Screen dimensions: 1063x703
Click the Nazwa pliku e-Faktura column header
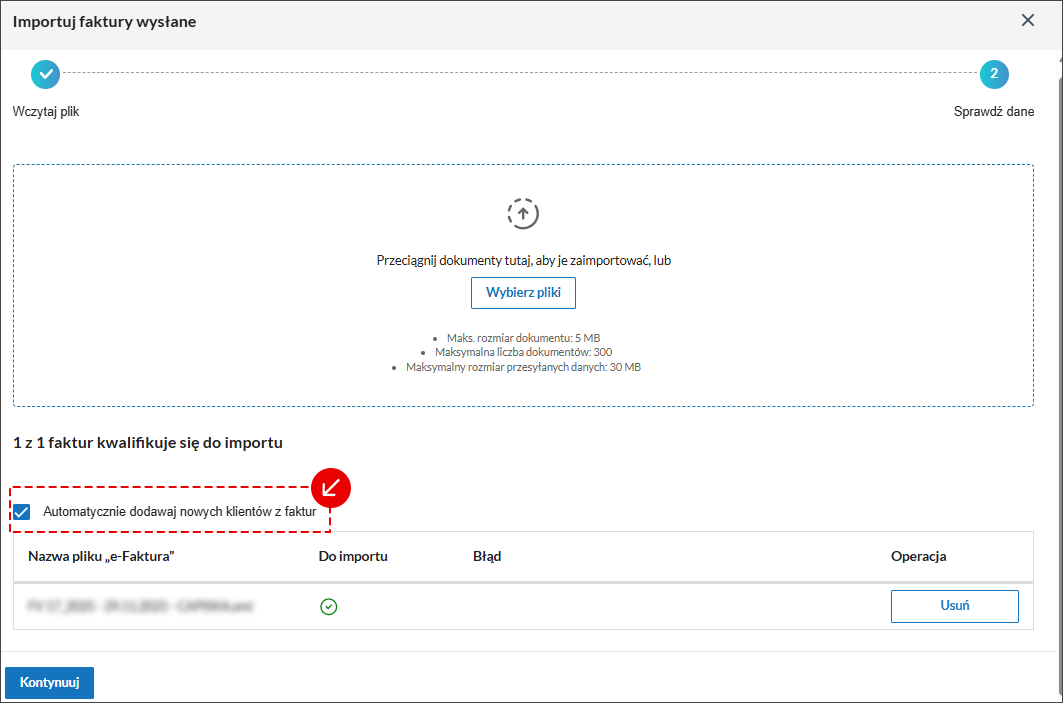[102, 556]
